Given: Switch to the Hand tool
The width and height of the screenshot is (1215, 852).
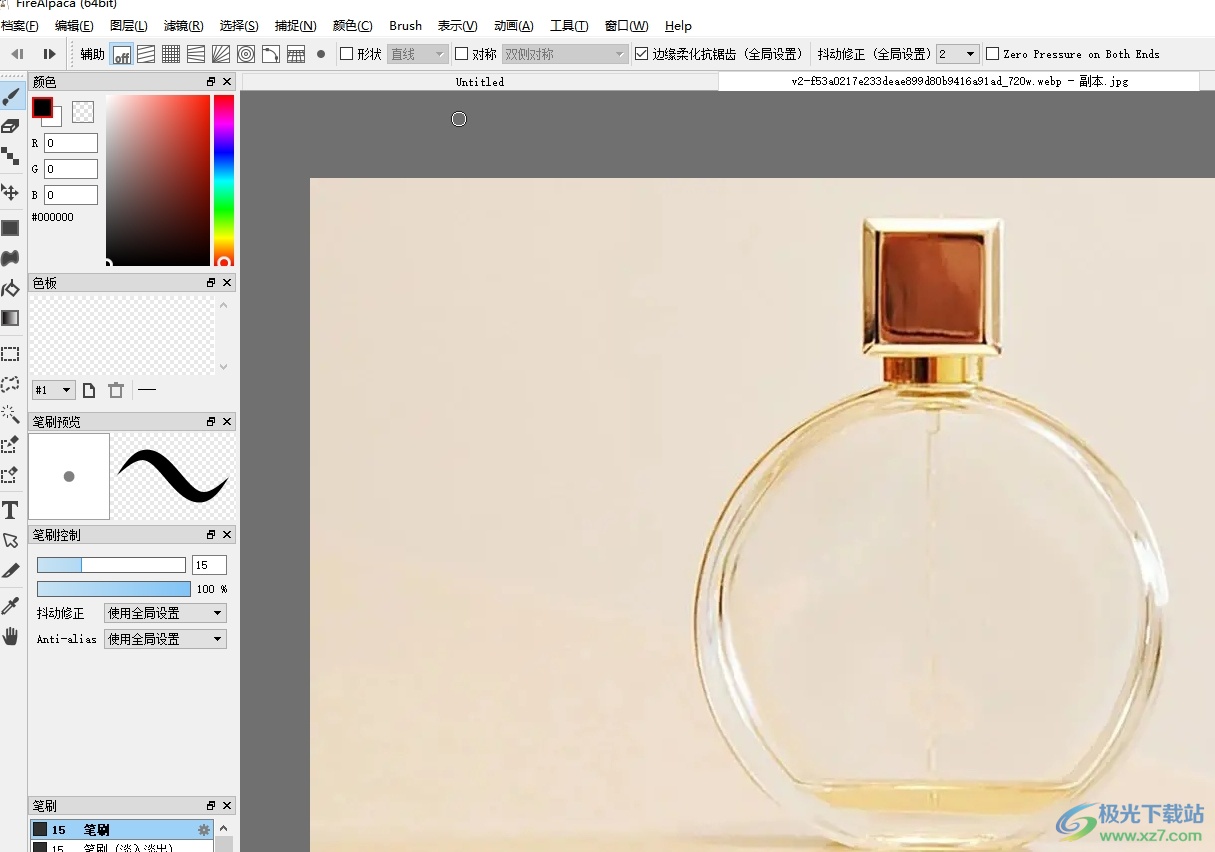Looking at the screenshot, I should pyautogui.click(x=10, y=637).
